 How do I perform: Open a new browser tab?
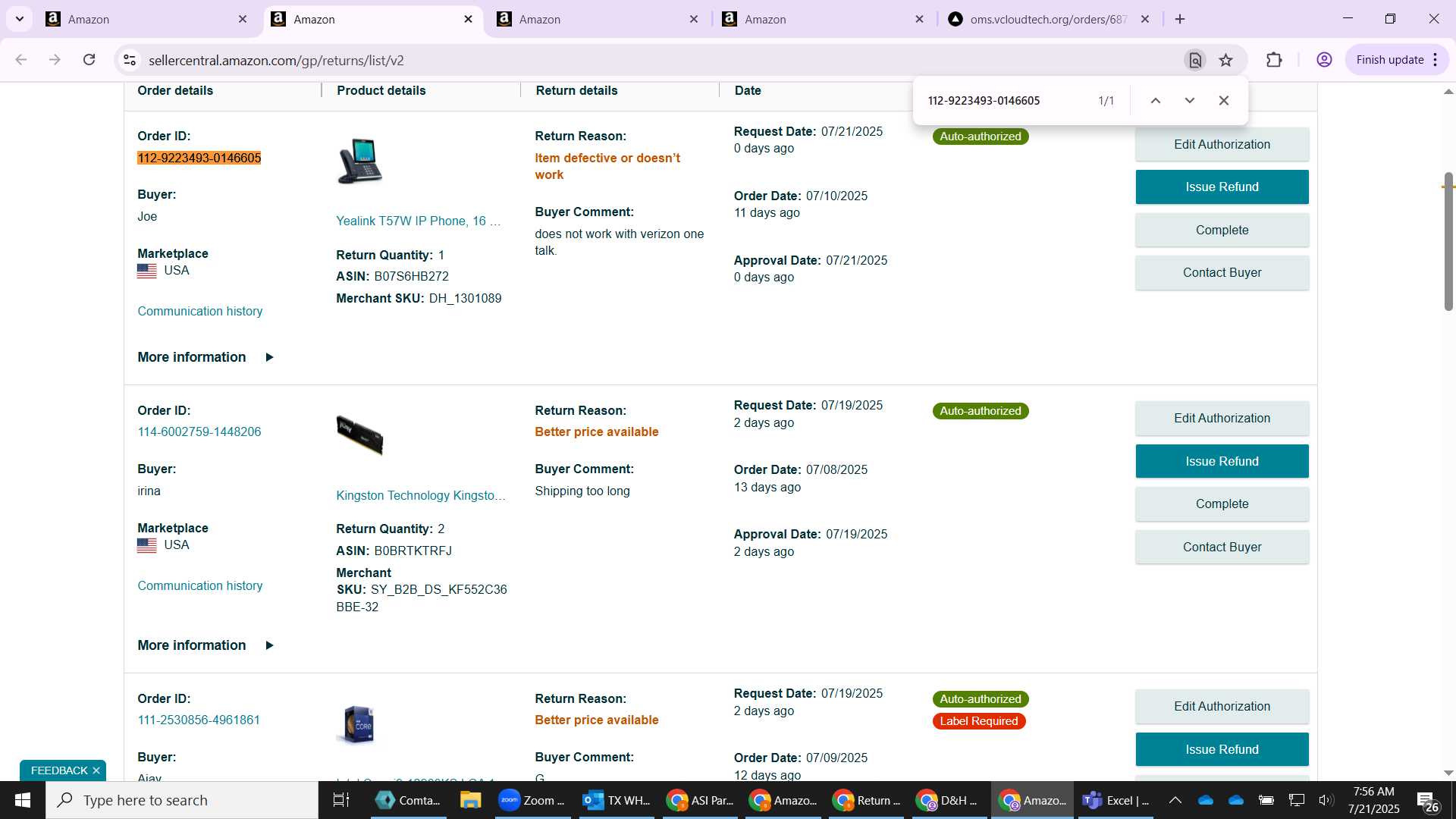click(x=1180, y=19)
